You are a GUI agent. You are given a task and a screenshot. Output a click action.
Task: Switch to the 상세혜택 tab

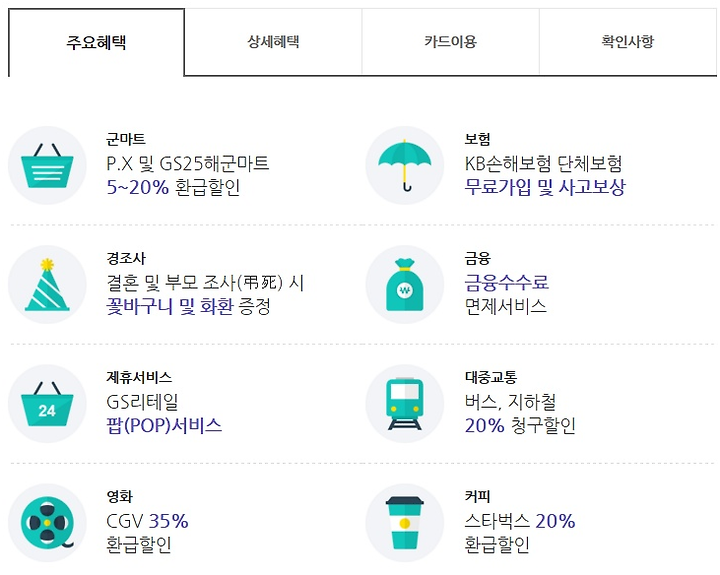273,42
